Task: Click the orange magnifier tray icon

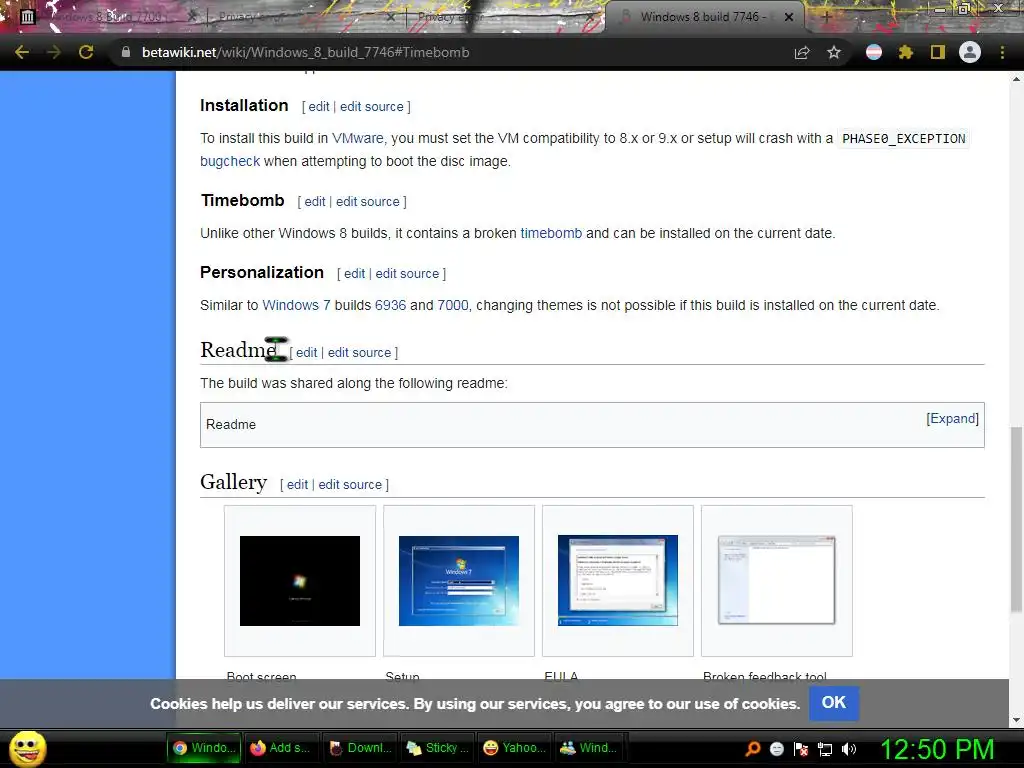Action: point(753,749)
